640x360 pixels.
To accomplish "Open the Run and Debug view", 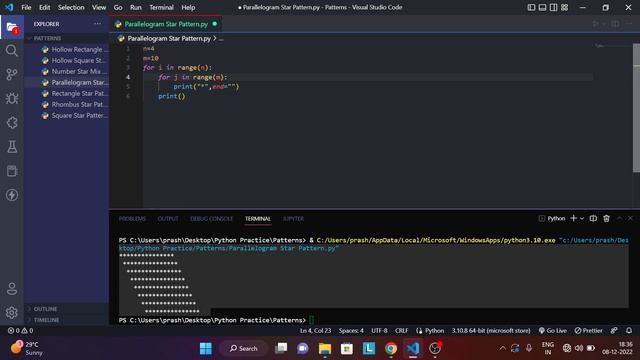I will point(12,98).
